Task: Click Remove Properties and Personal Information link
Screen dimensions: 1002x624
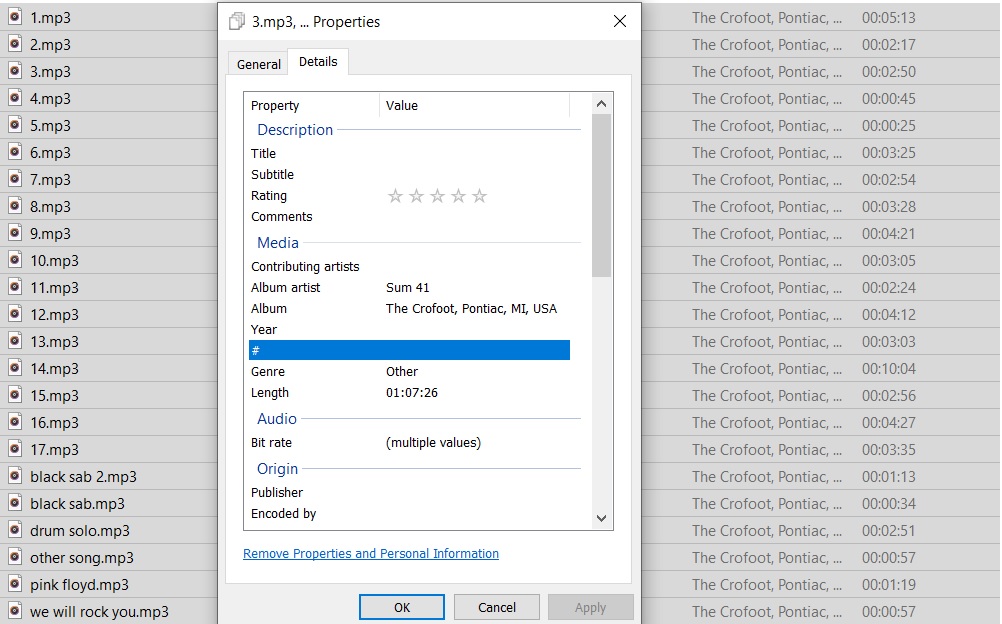Action: 371,554
